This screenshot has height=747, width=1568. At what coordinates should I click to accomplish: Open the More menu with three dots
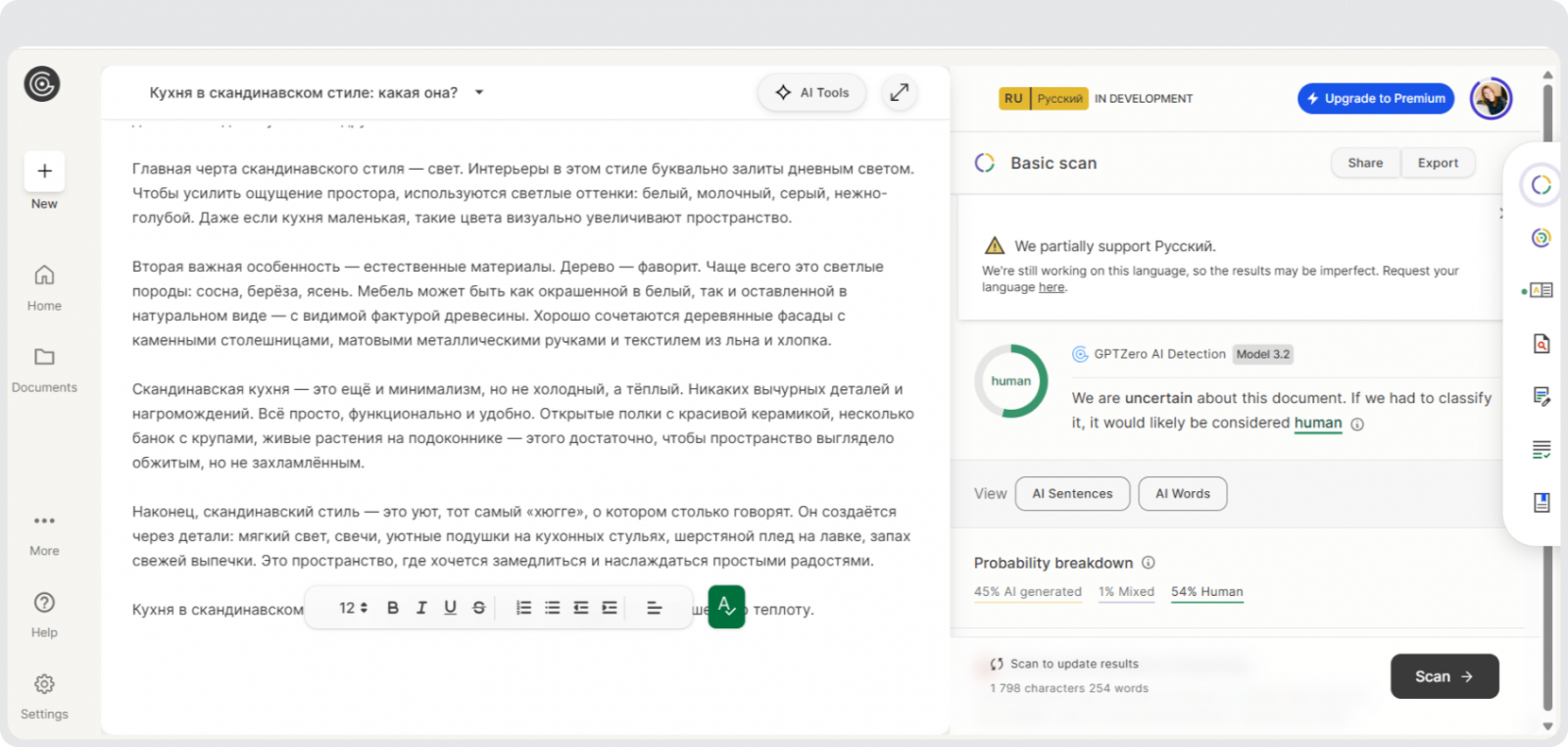[44, 533]
